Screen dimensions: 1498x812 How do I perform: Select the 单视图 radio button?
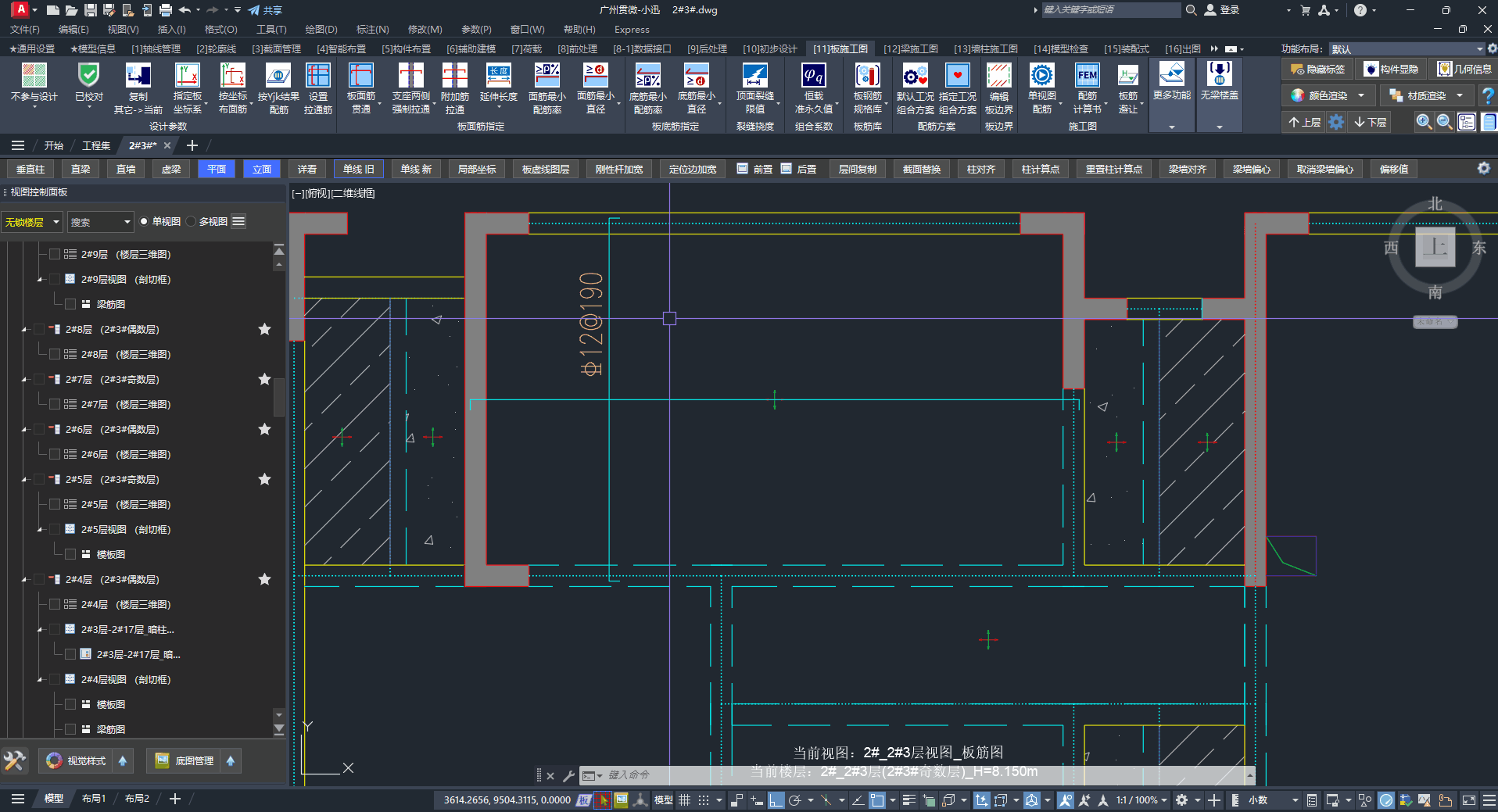144,222
